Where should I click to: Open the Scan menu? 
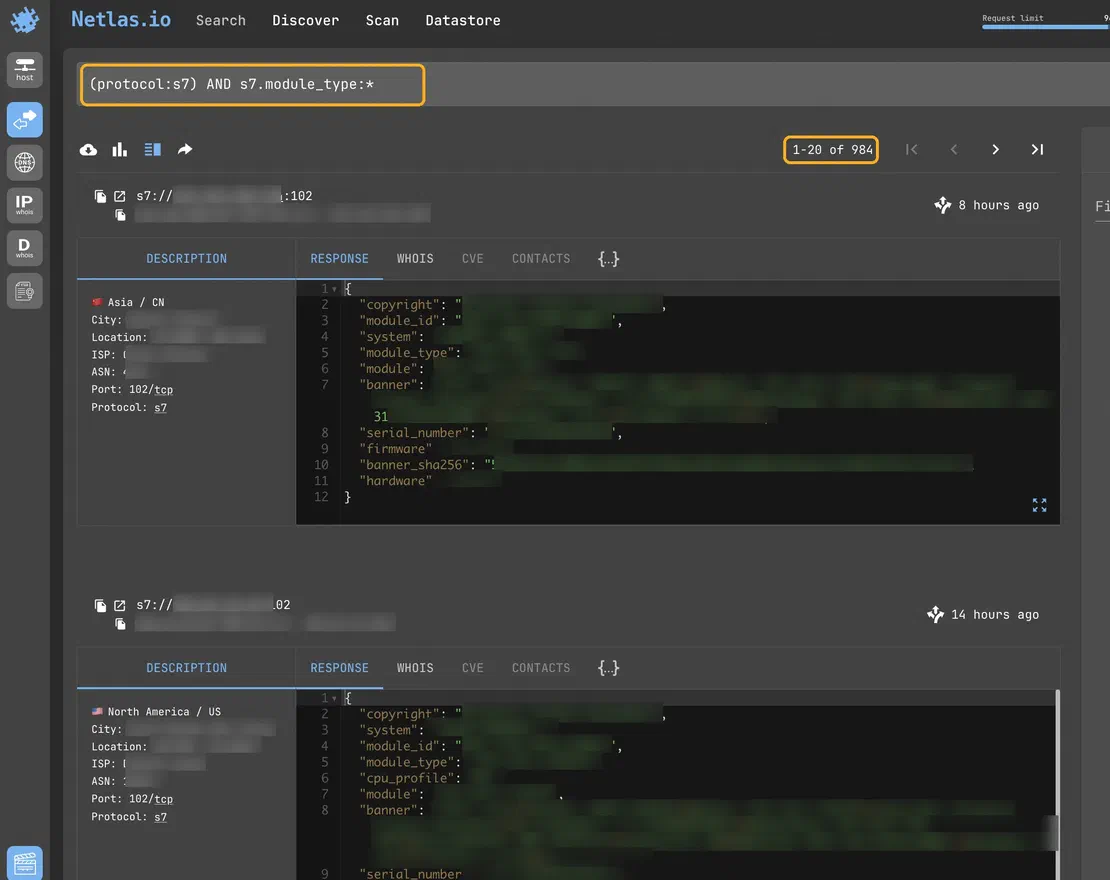382,21
